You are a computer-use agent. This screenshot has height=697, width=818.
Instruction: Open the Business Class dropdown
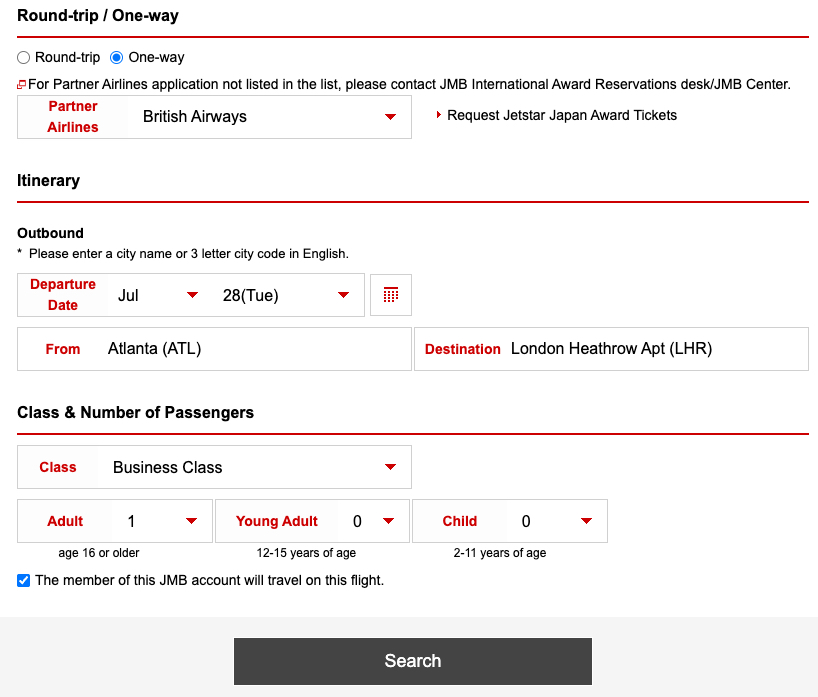[x=250, y=467]
